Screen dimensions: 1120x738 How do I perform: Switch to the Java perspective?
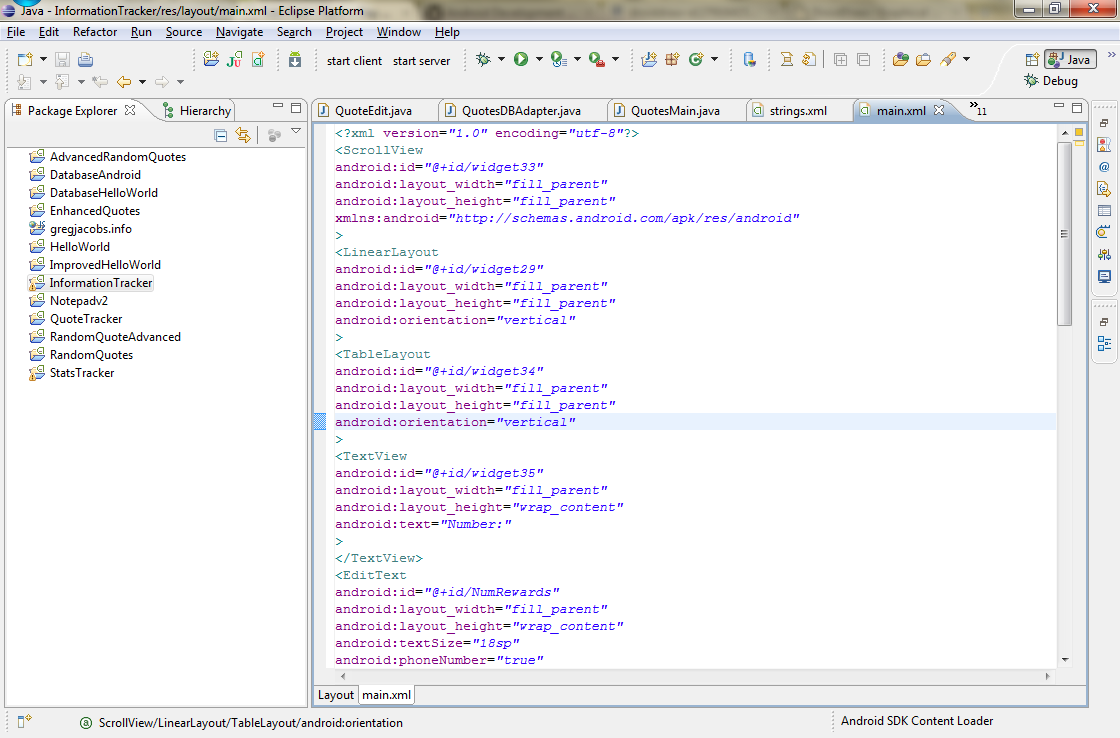1070,60
